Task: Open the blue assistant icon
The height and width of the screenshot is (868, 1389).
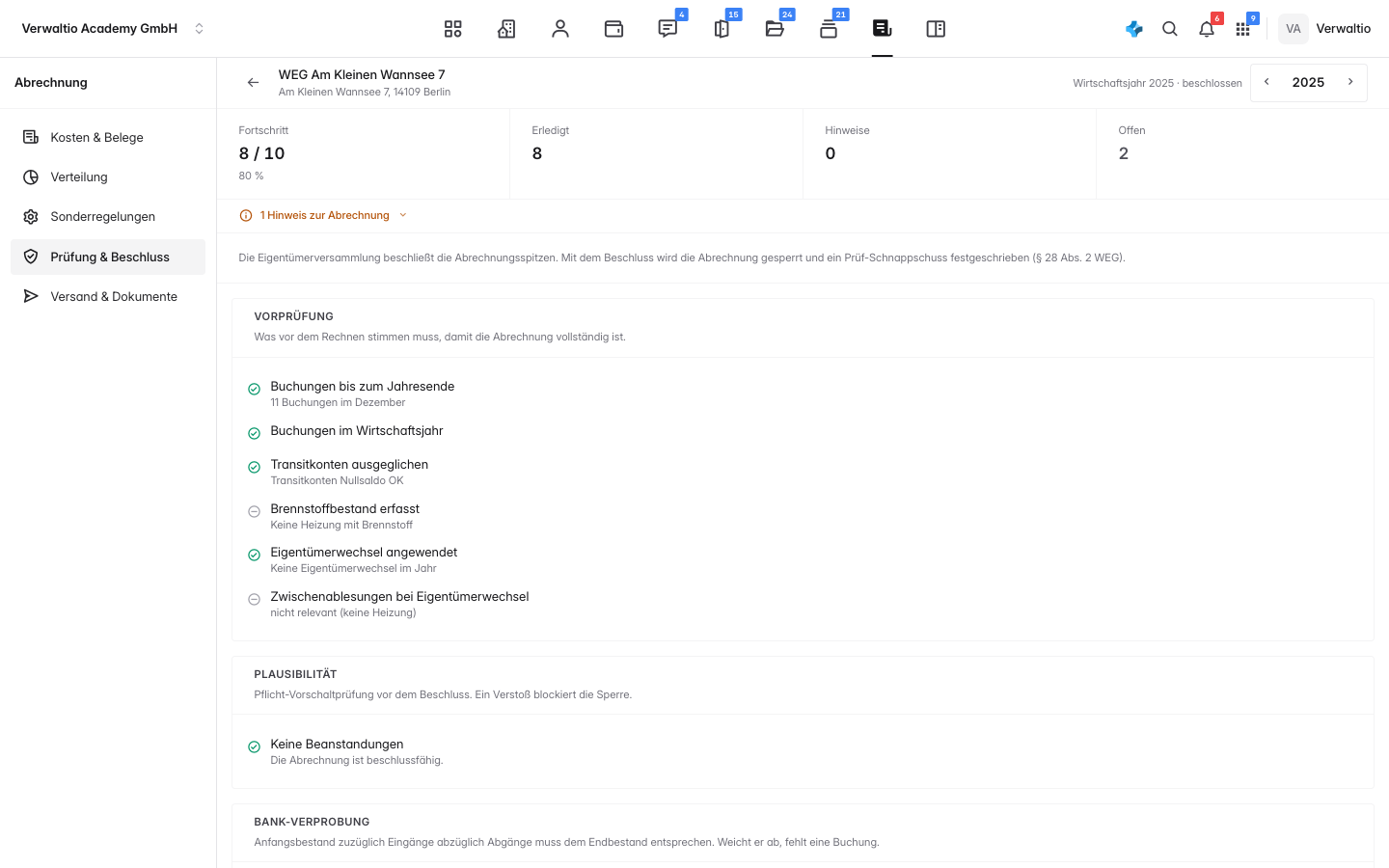Action: pyautogui.click(x=1134, y=29)
